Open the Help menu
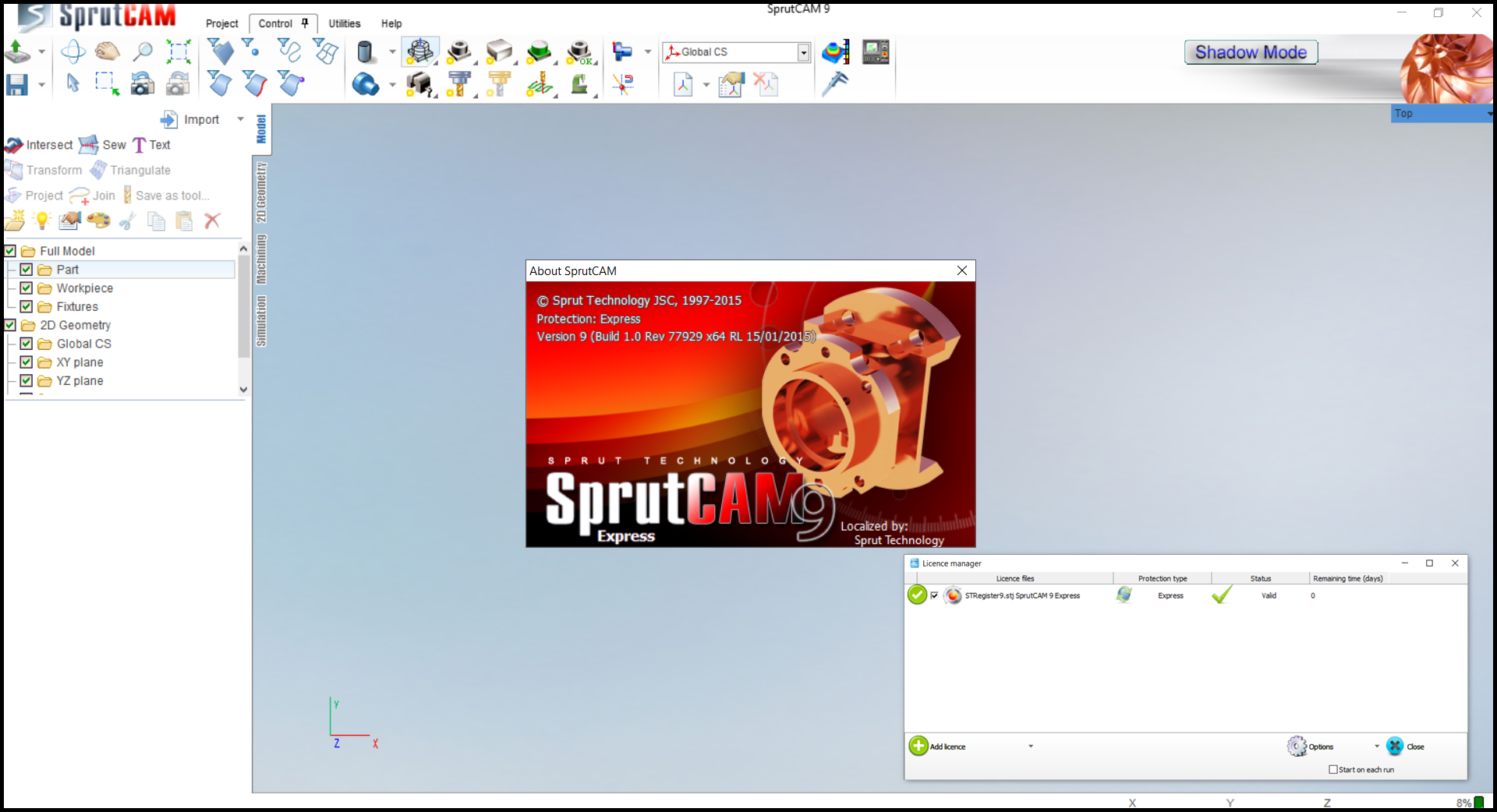 [391, 23]
